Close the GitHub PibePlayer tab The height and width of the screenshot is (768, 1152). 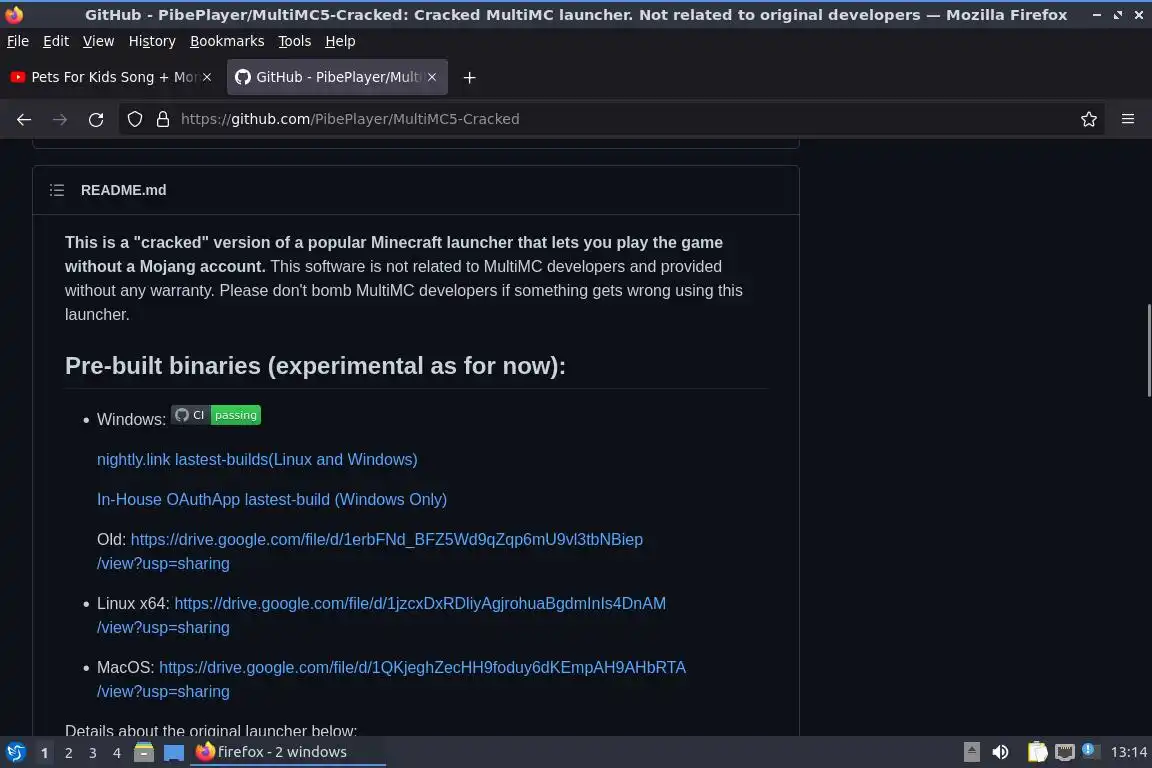432,77
